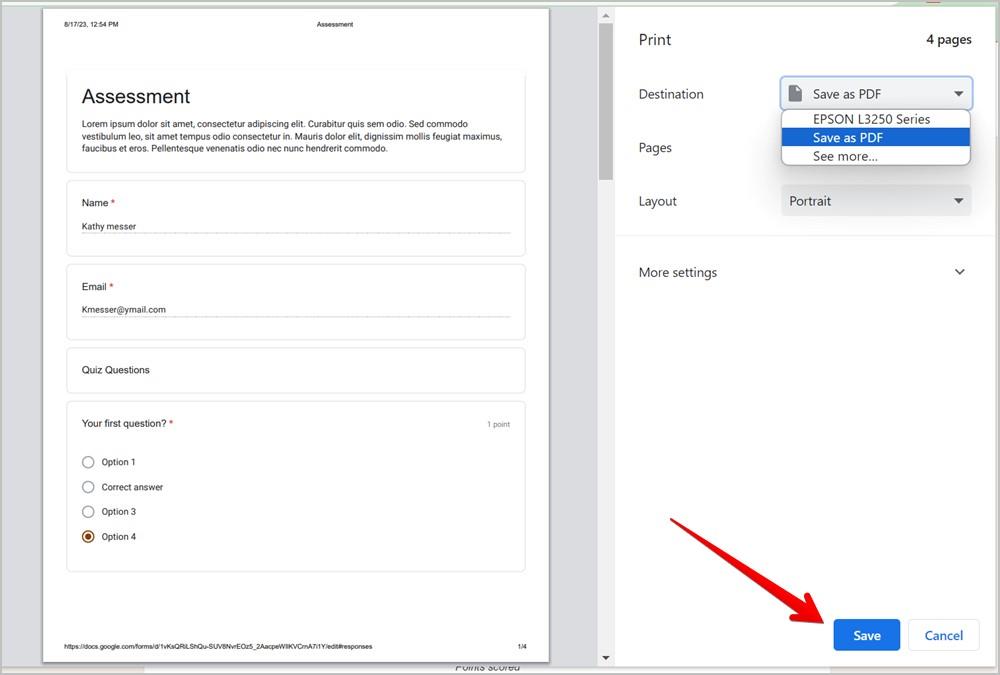The height and width of the screenshot is (675, 1000).
Task: Open the Layout Portrait dropdown
Action: tap(876, 201)
